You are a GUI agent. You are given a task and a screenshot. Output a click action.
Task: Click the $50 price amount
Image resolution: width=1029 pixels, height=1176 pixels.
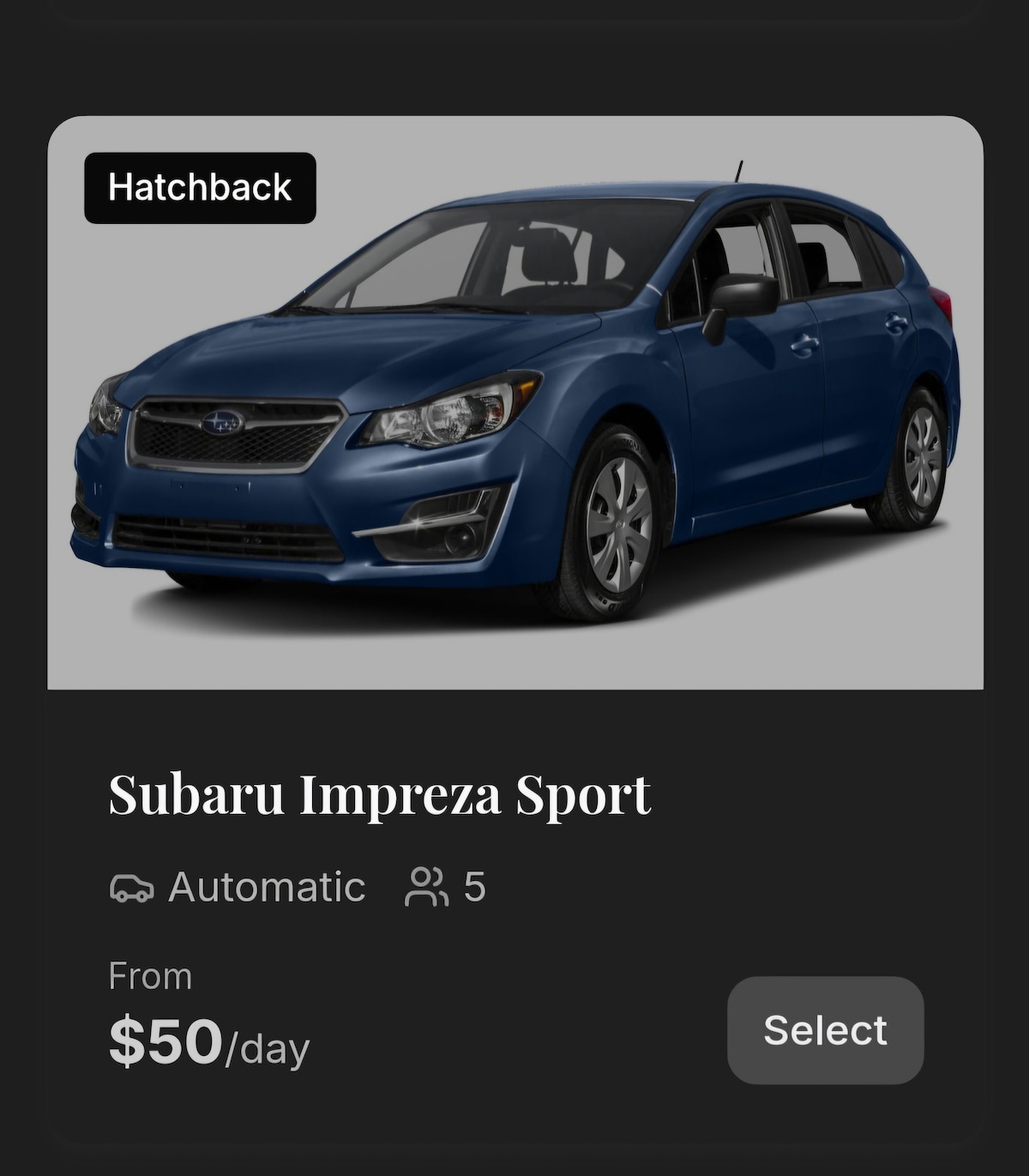pyautogui.click(x=165, y=1041)
